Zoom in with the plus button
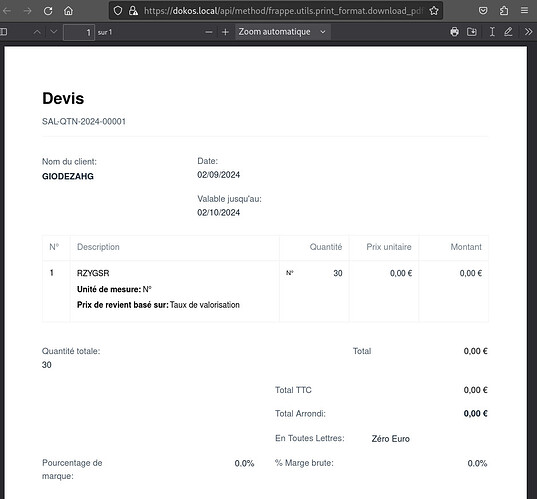The height and width of the screenshot is (499, 537). 225,32
